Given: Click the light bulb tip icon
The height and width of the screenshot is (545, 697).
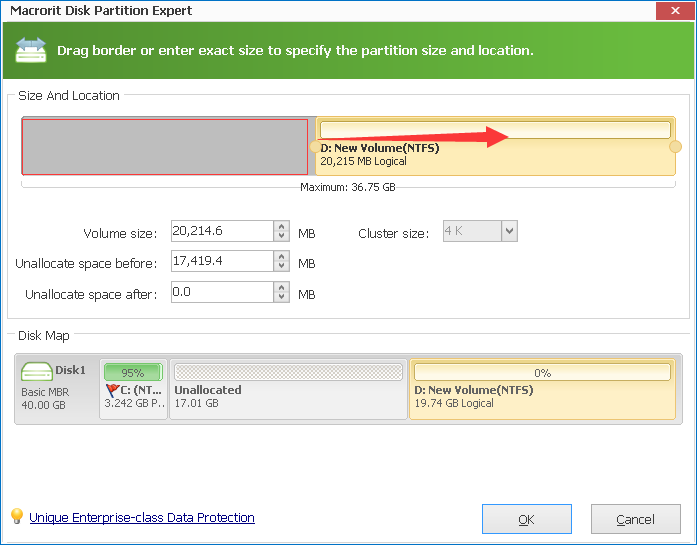Looking at the screenshot, I should pyautogui.click(x=17, y=516).
